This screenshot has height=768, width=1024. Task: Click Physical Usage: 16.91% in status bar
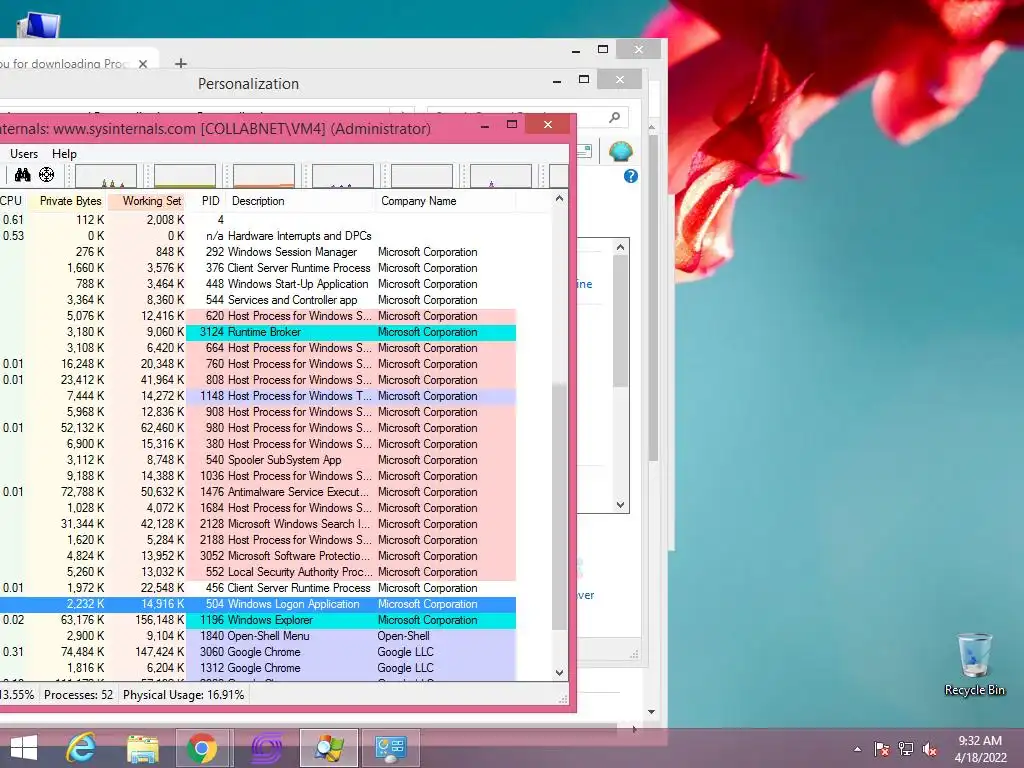click(x=184, y=695)
